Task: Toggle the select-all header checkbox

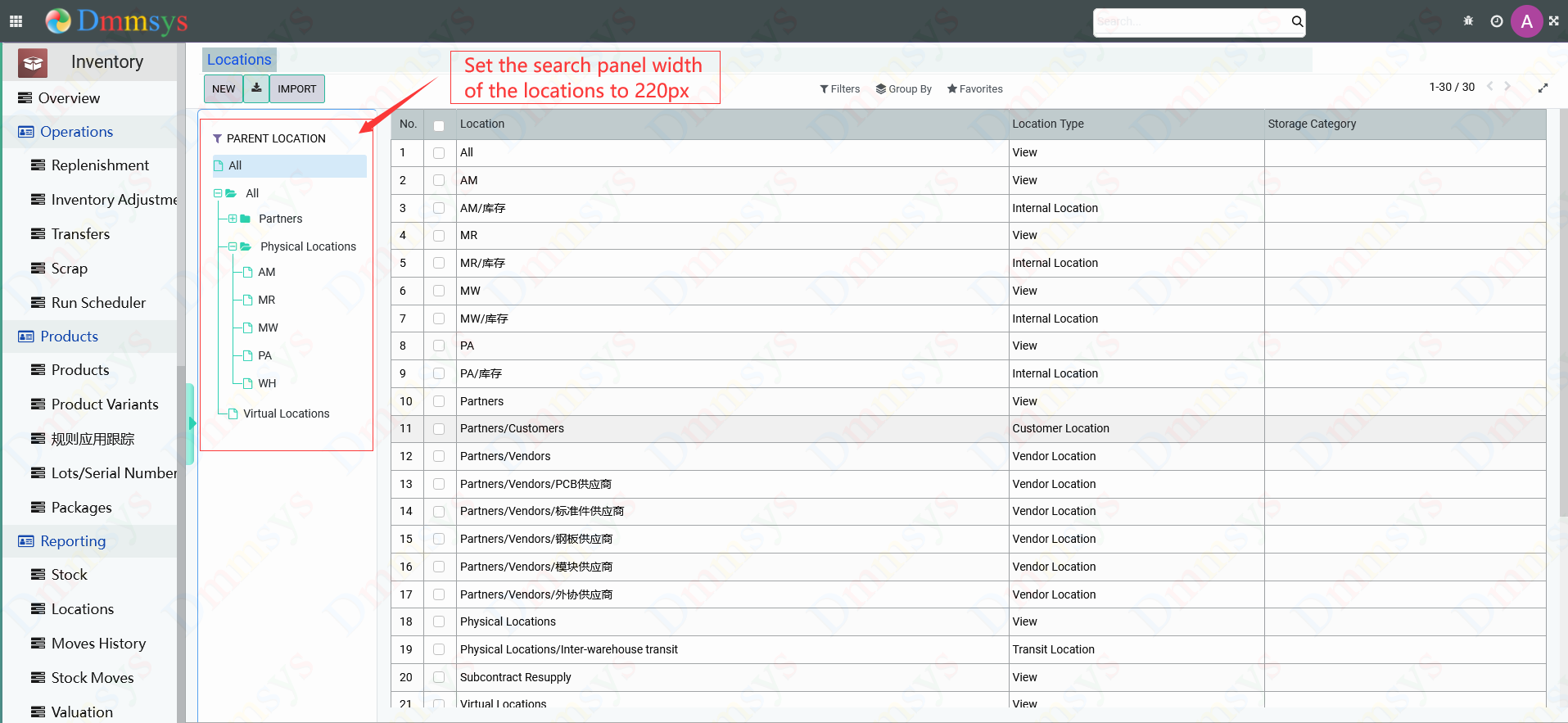Action: (439, 125)
